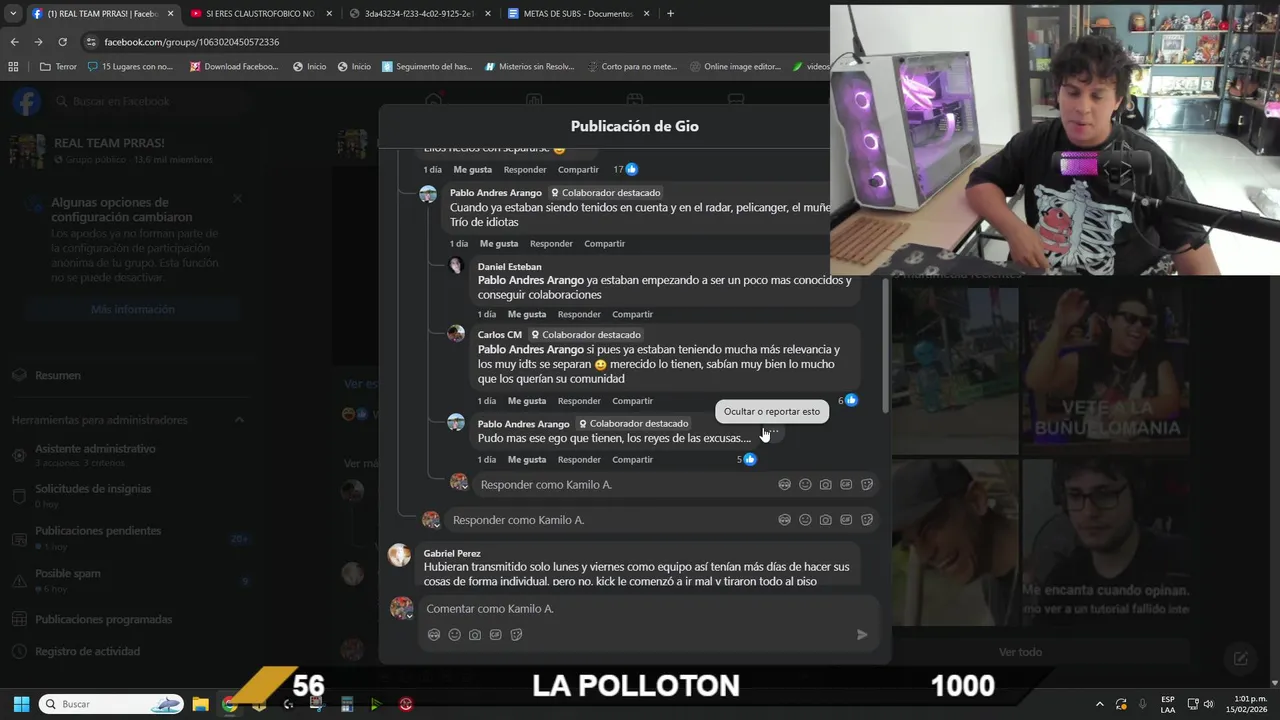This screenshot has width=1280, height=720.
Task: Open Gabriel Perez's name link
Action: coord(452,553)
